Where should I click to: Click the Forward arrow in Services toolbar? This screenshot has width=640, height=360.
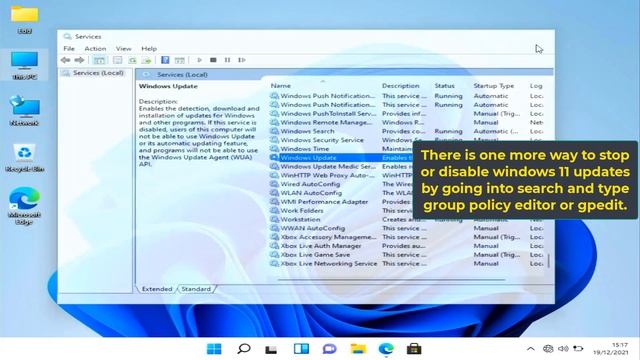click(x=79, y=60)
